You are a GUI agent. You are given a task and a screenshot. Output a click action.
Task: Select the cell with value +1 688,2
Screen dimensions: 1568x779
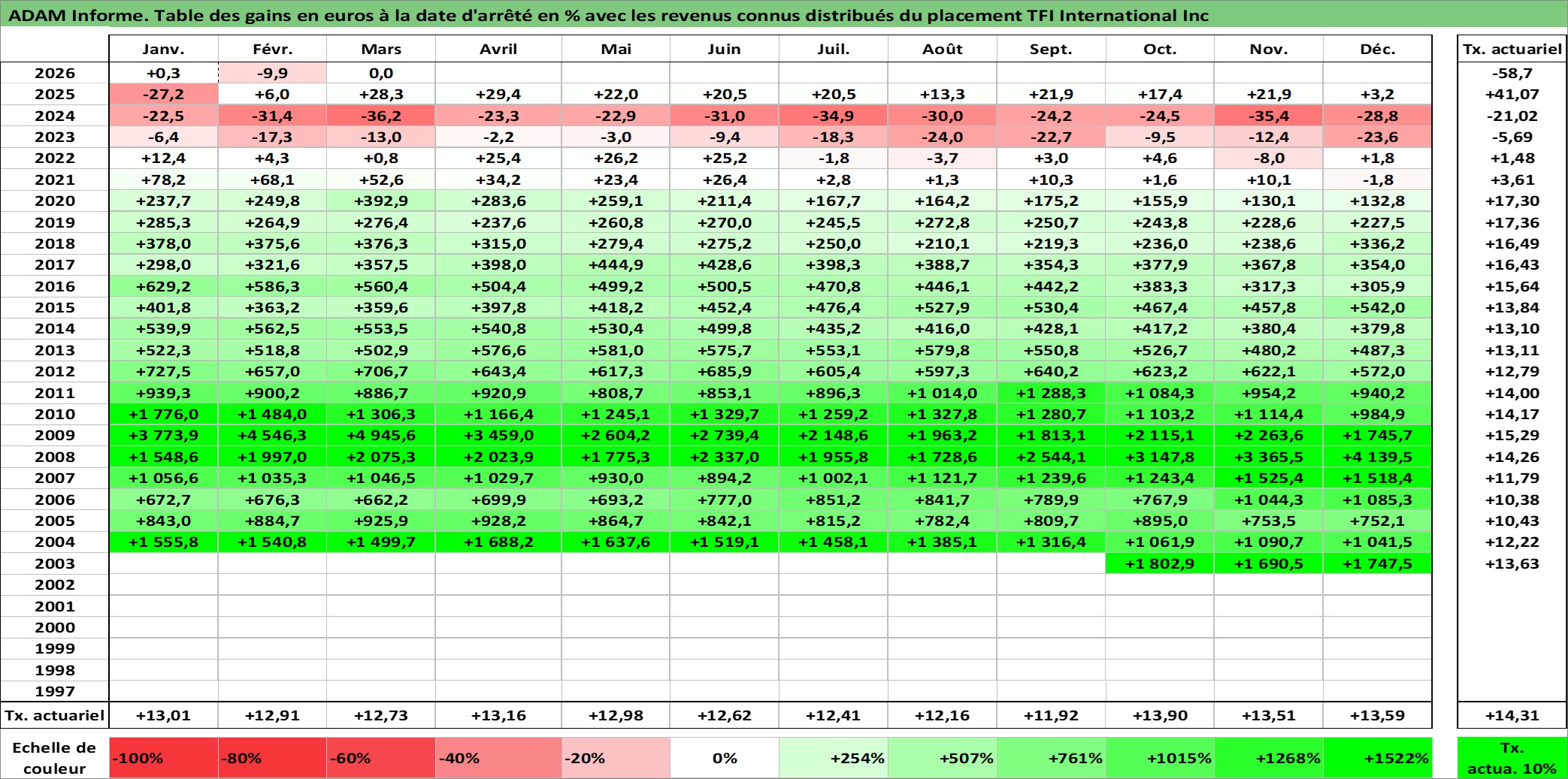tap(498, 542)
